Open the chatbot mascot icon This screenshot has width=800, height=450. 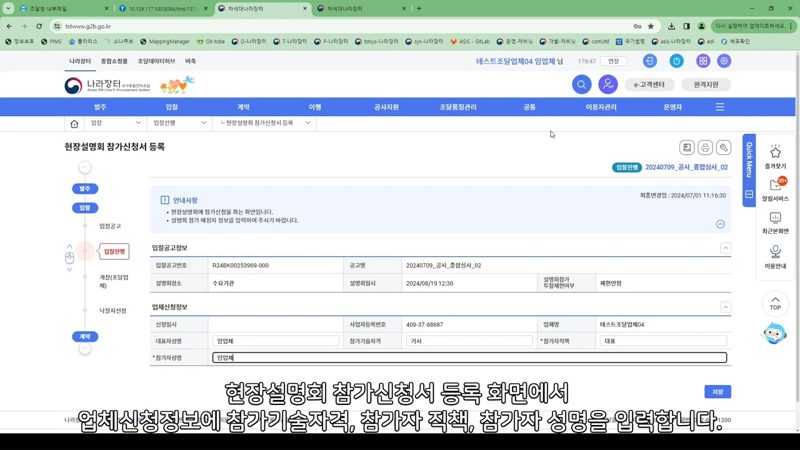[774, 334]
